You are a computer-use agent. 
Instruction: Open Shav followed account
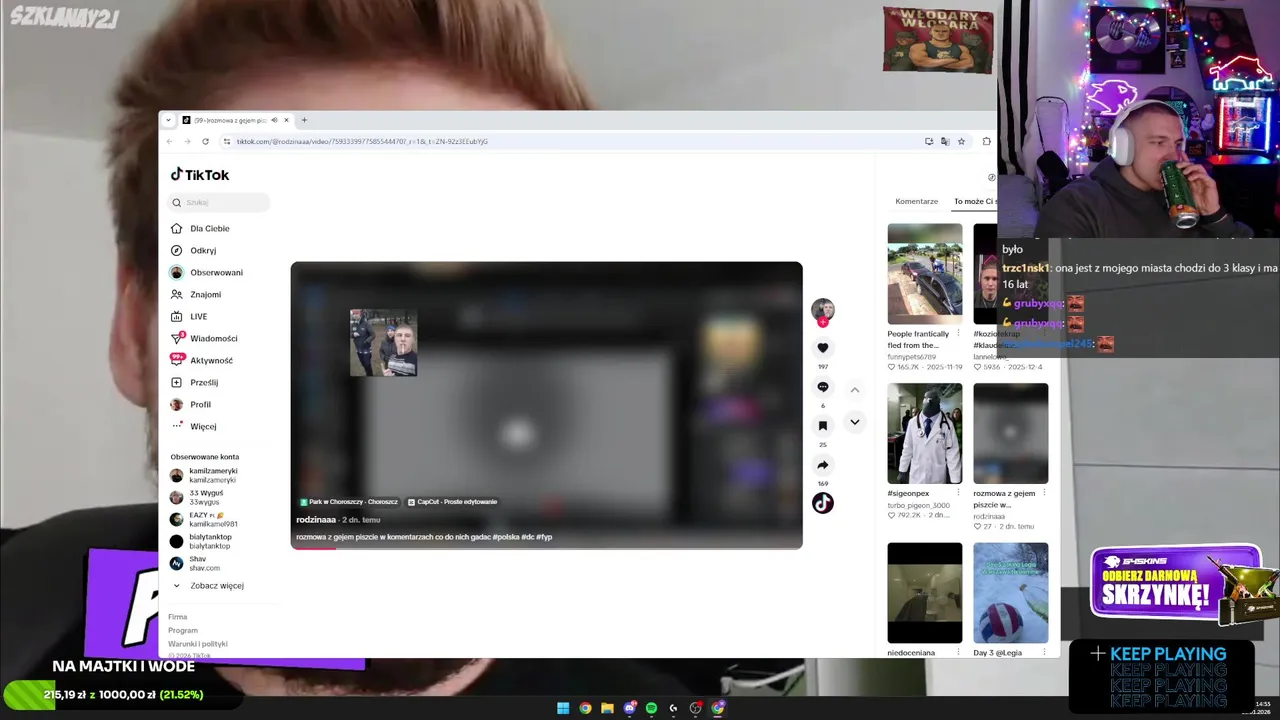pyautogui.click(x=195, y=563)
